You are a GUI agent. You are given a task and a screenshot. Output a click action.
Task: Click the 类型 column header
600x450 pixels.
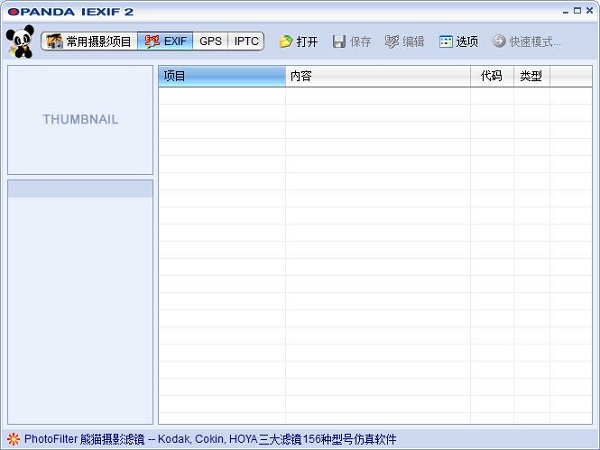click(531, 76)
